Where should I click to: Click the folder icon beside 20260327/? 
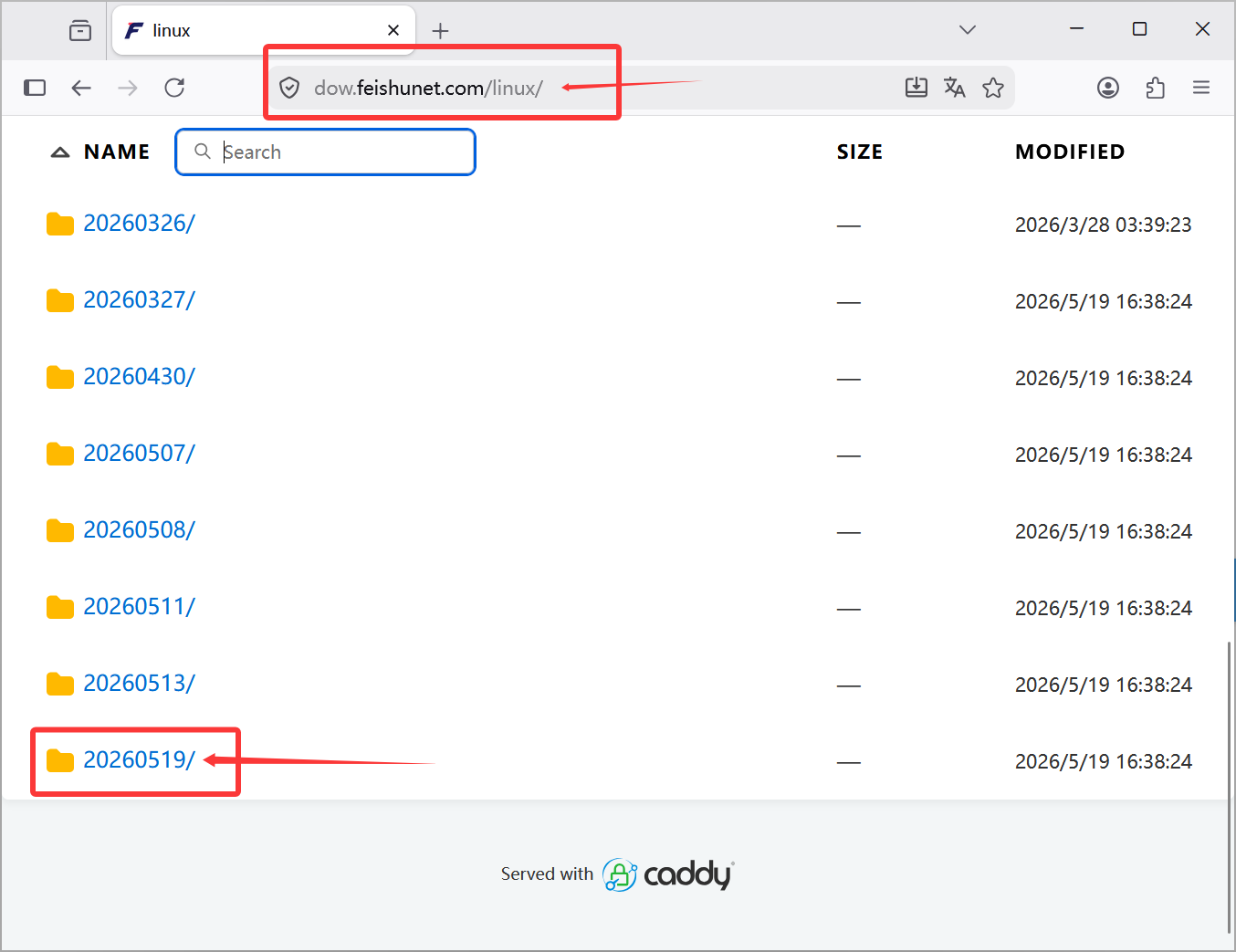60,300
